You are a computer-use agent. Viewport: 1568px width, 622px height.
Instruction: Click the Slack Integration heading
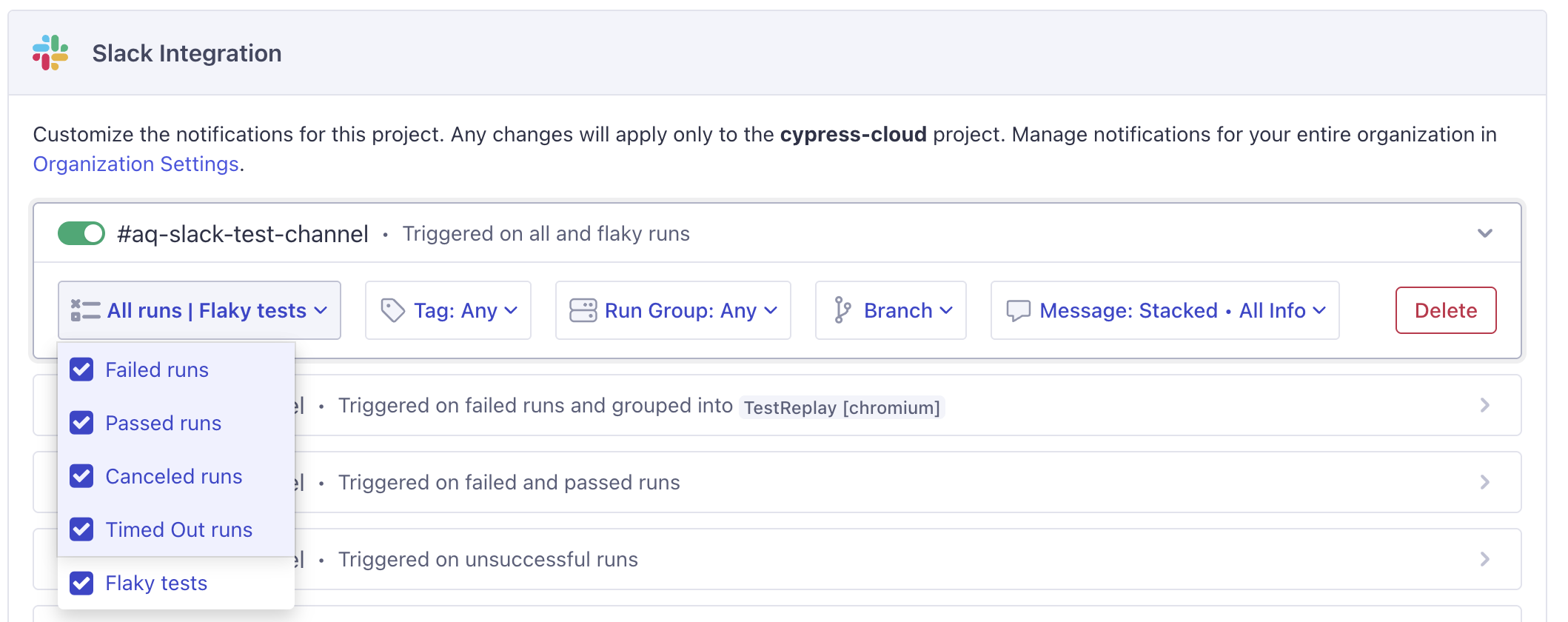click(x=187, y=53)
